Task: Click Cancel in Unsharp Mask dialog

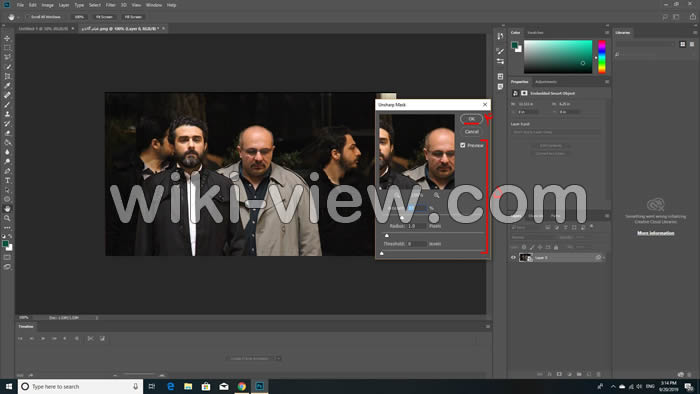Action: pos(471,132)
